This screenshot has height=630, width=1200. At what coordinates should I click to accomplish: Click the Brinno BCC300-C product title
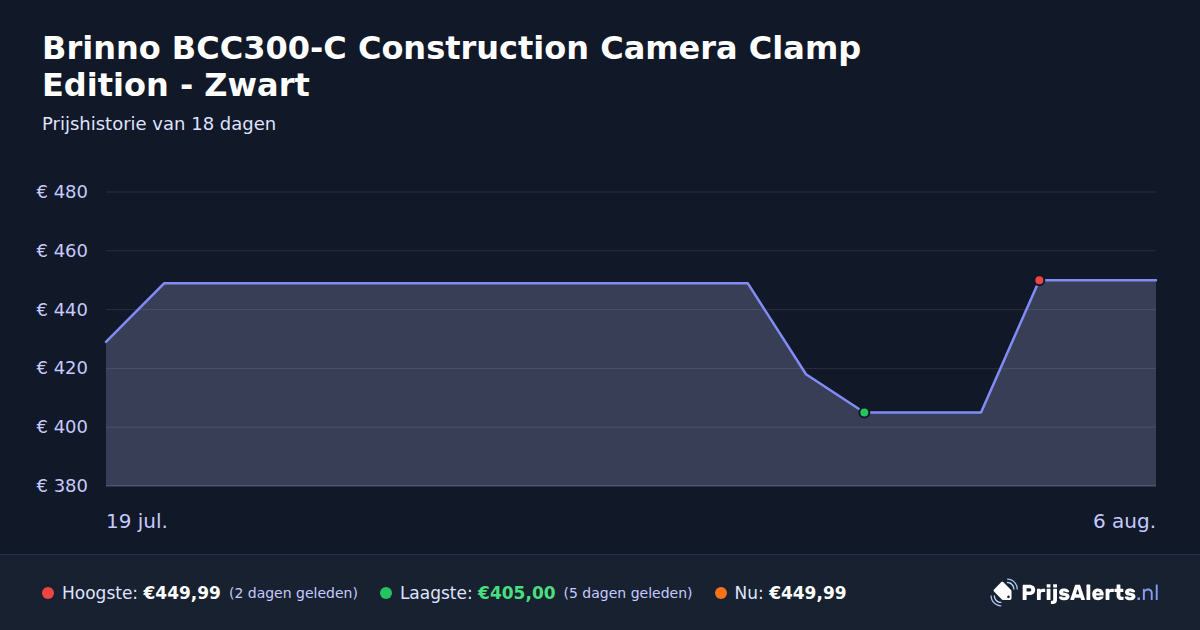pos(451,66)
